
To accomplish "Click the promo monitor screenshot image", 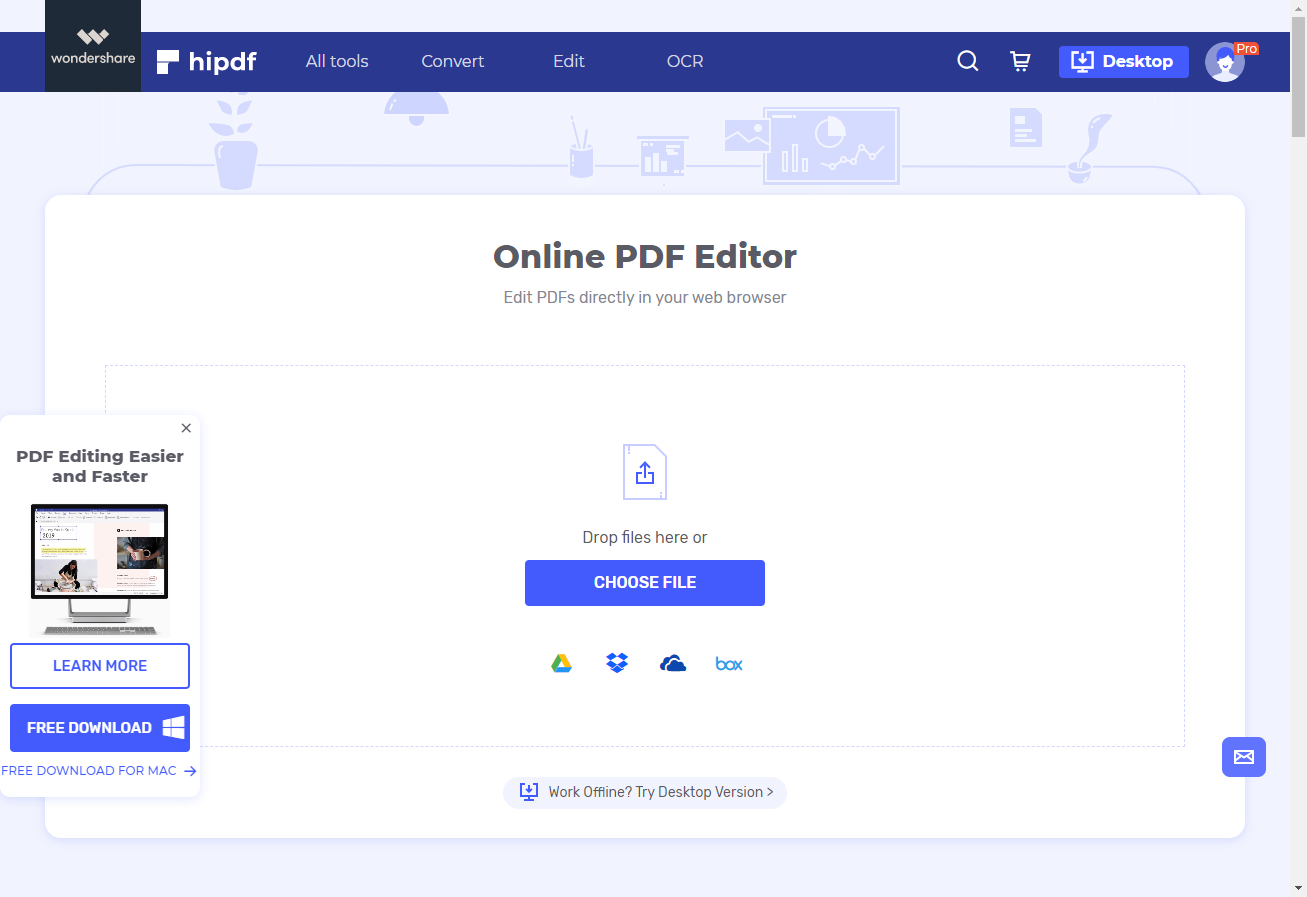I will [100, 568].
